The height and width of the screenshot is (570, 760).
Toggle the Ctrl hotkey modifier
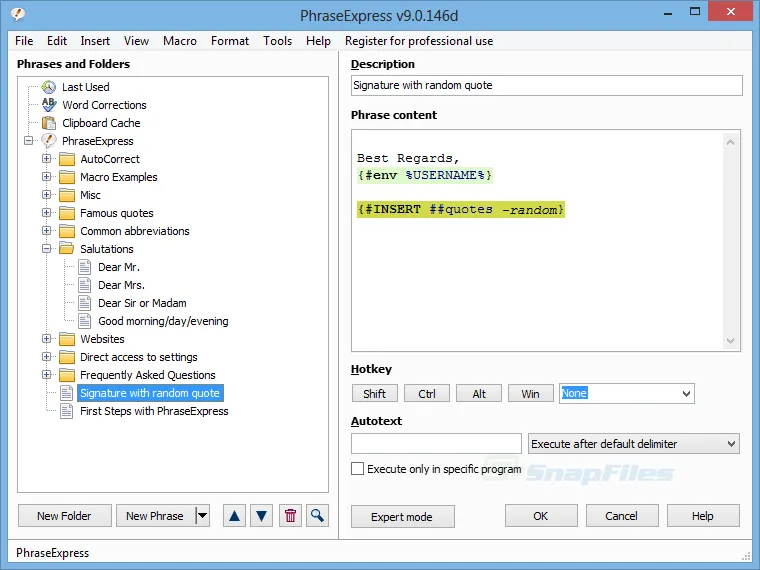[x=427, y=394]
